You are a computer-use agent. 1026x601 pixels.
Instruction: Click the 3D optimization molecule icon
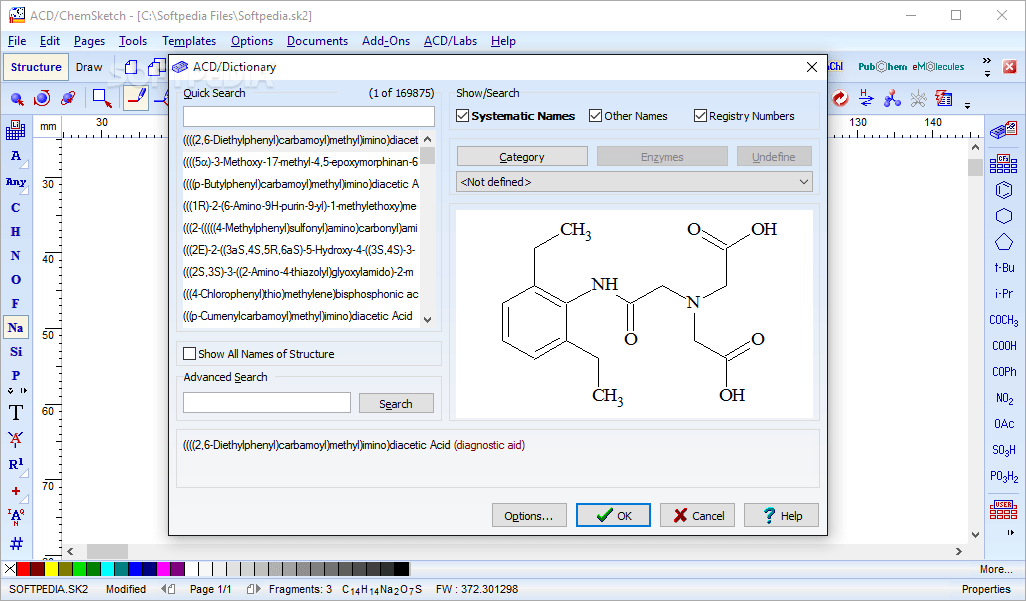point(892,99)
